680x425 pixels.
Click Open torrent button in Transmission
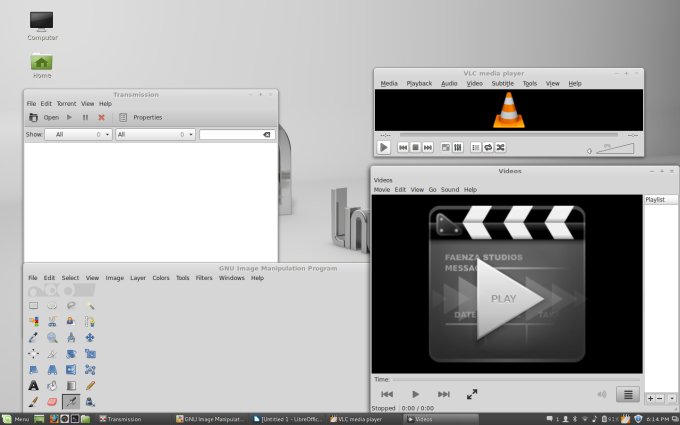(x=44, y=117)
